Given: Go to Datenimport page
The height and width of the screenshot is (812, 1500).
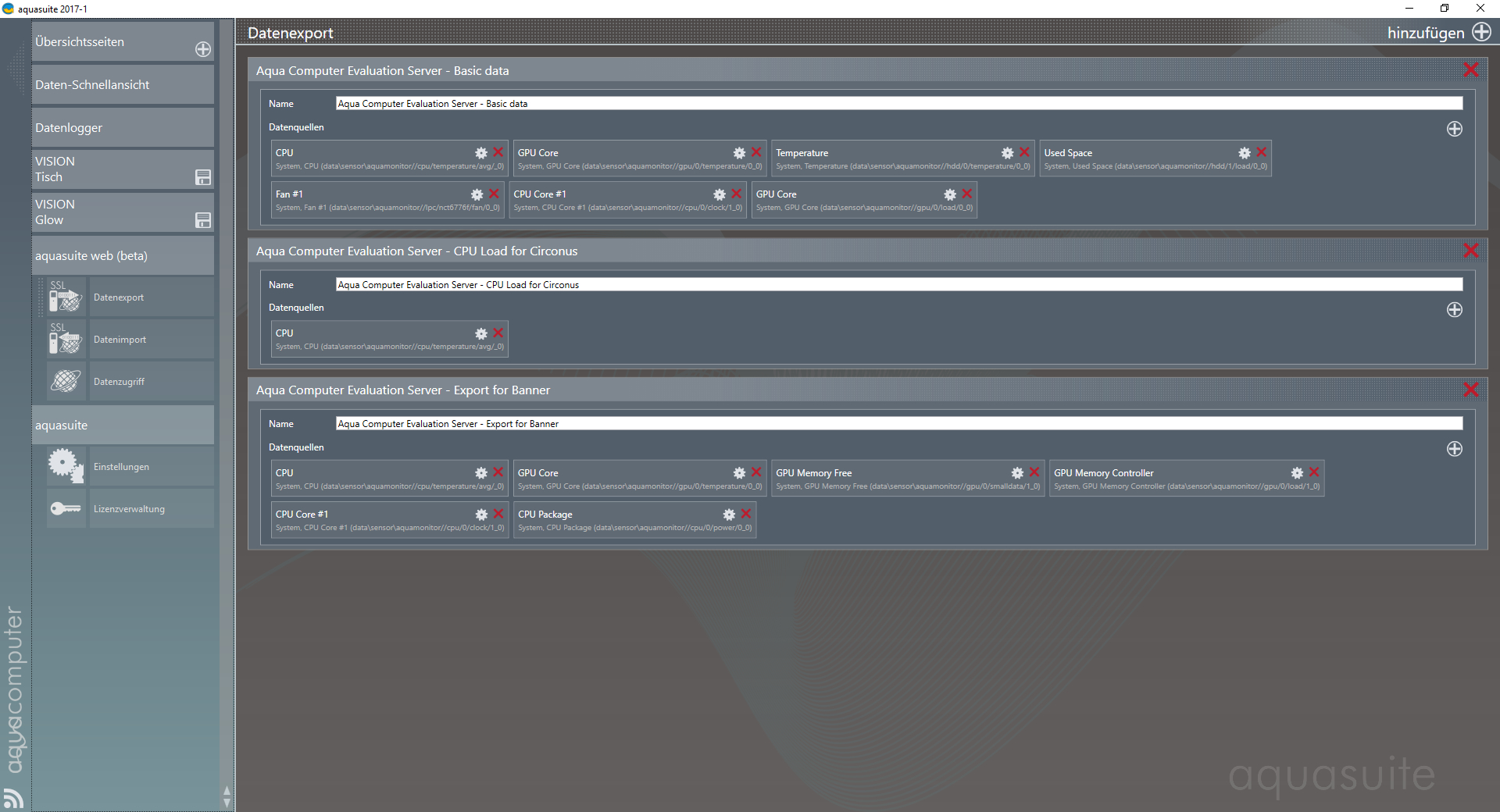Looking at the screenshot, I should point(152,339).
